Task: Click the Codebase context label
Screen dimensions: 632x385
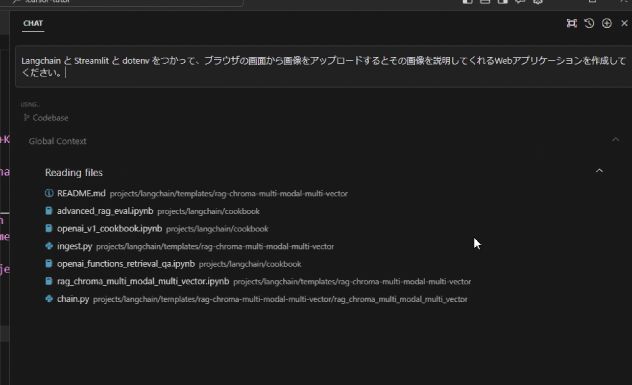Action: point(50,118)
